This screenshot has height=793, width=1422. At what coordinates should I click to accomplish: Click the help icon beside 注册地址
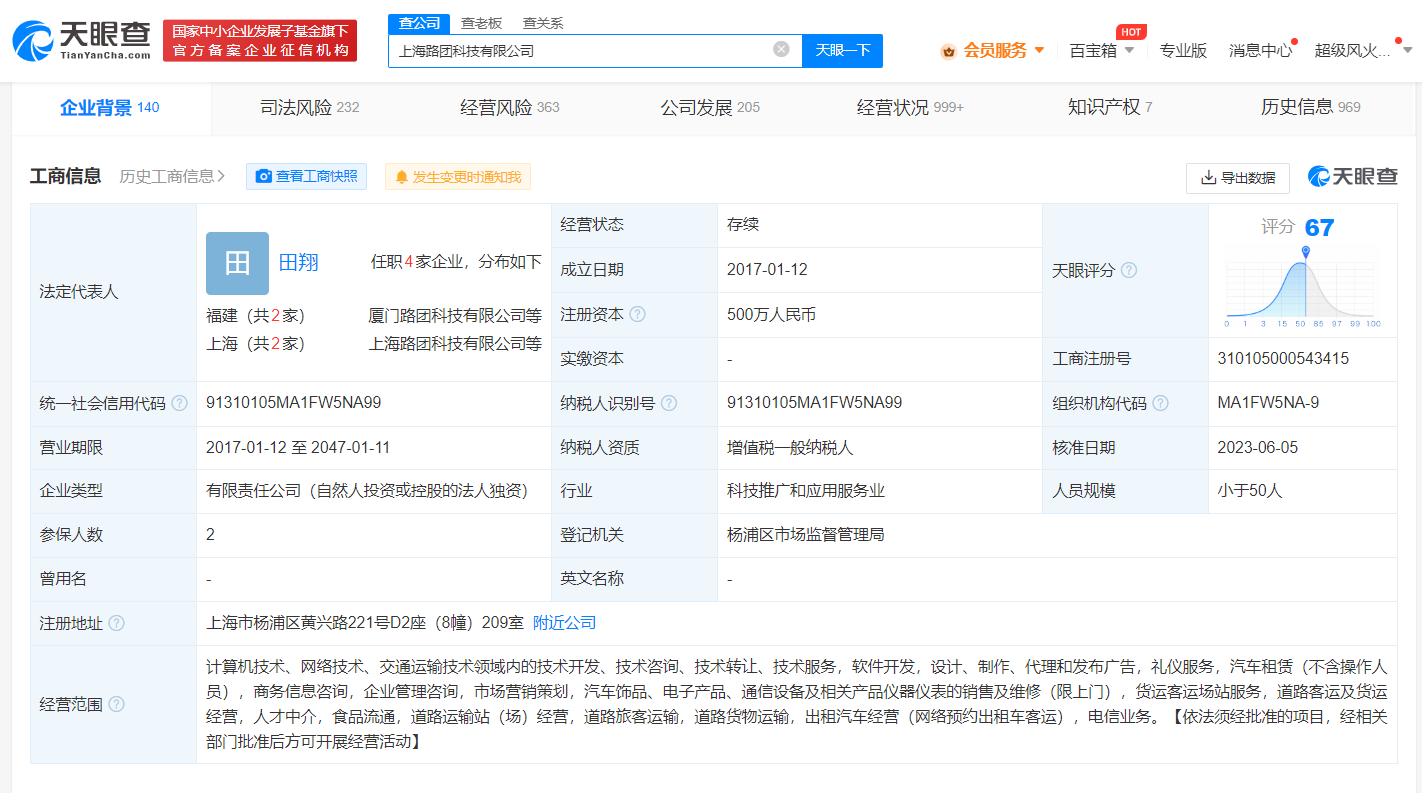[116, 623]
